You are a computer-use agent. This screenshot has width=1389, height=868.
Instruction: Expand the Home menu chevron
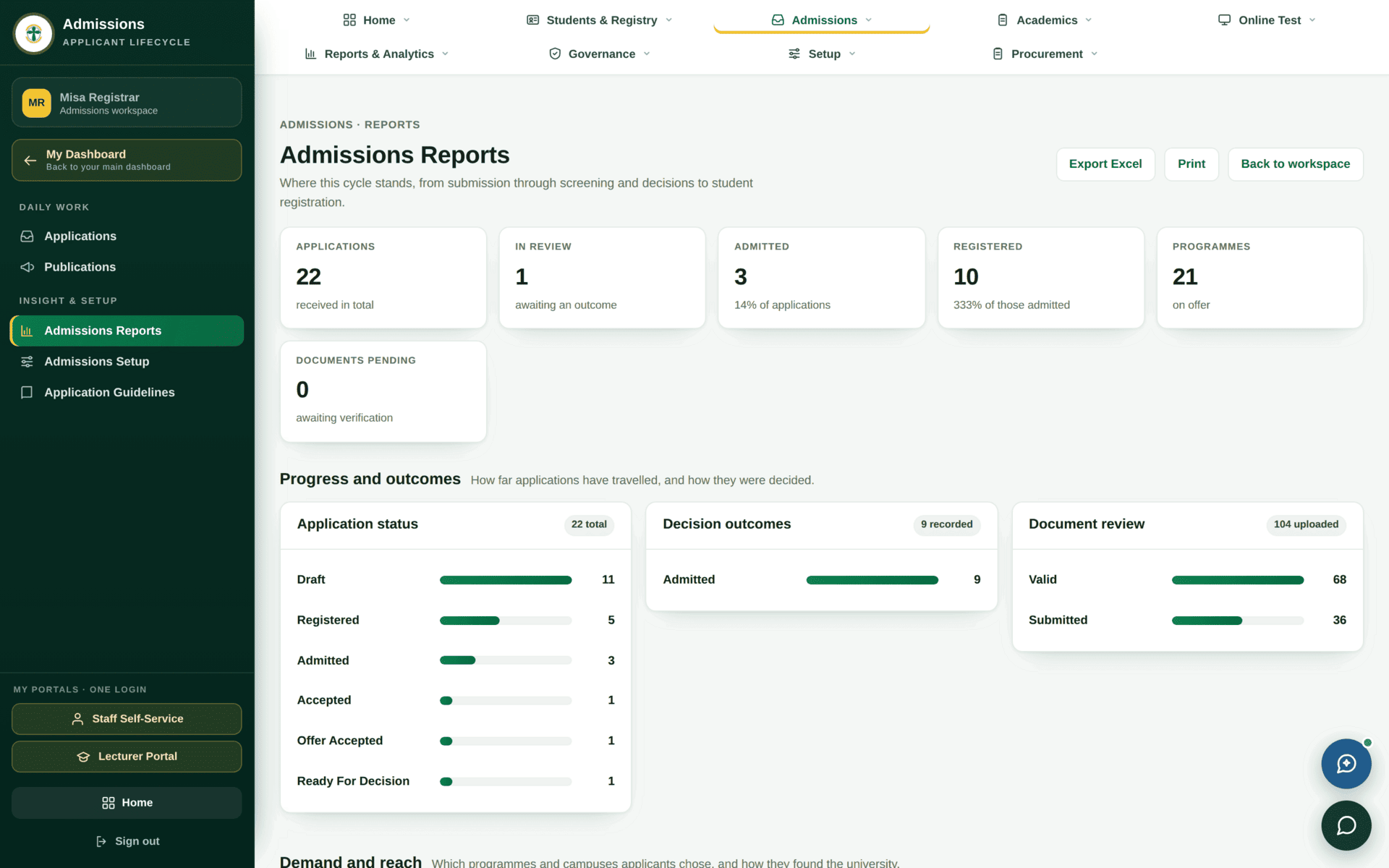[x=407, y=20]
